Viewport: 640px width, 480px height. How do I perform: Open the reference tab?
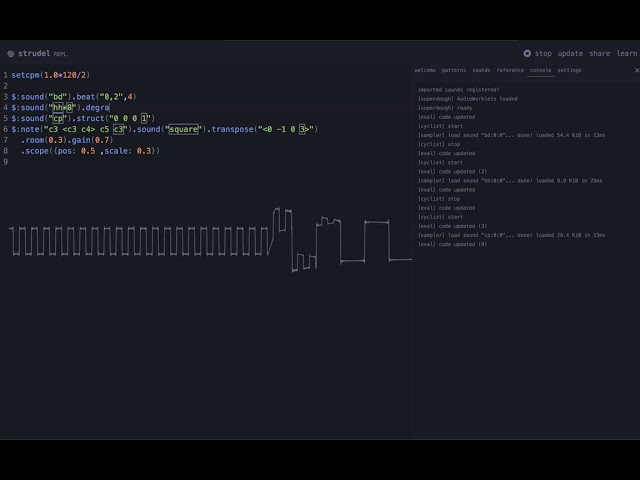click(510, 70)
